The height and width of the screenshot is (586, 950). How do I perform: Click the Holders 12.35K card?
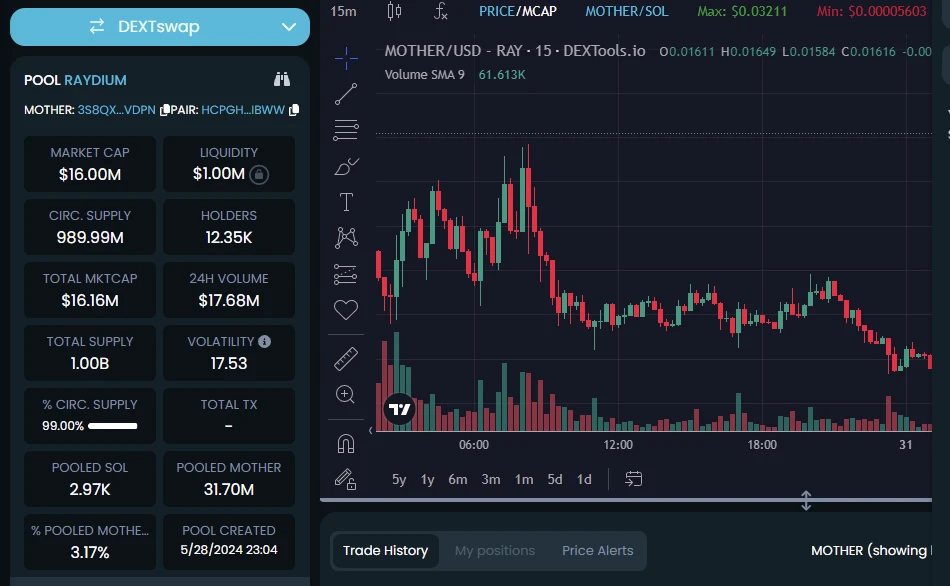click(x=229, y=227)
